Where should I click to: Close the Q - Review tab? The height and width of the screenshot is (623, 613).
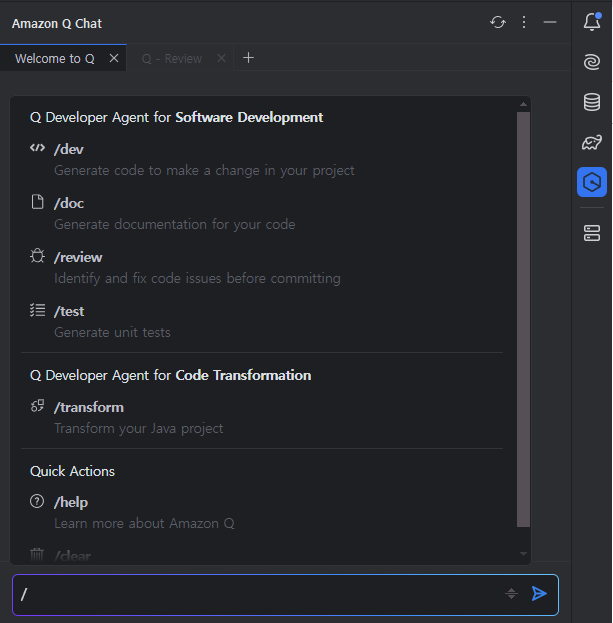[x=221, y=58]
